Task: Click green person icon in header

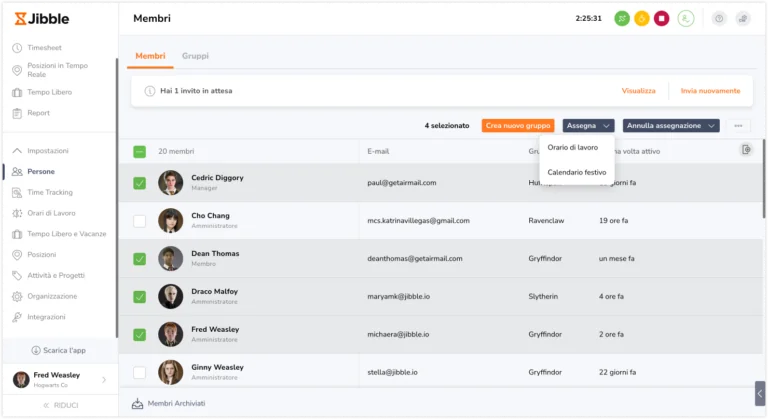Action: (x=686, y=19)
